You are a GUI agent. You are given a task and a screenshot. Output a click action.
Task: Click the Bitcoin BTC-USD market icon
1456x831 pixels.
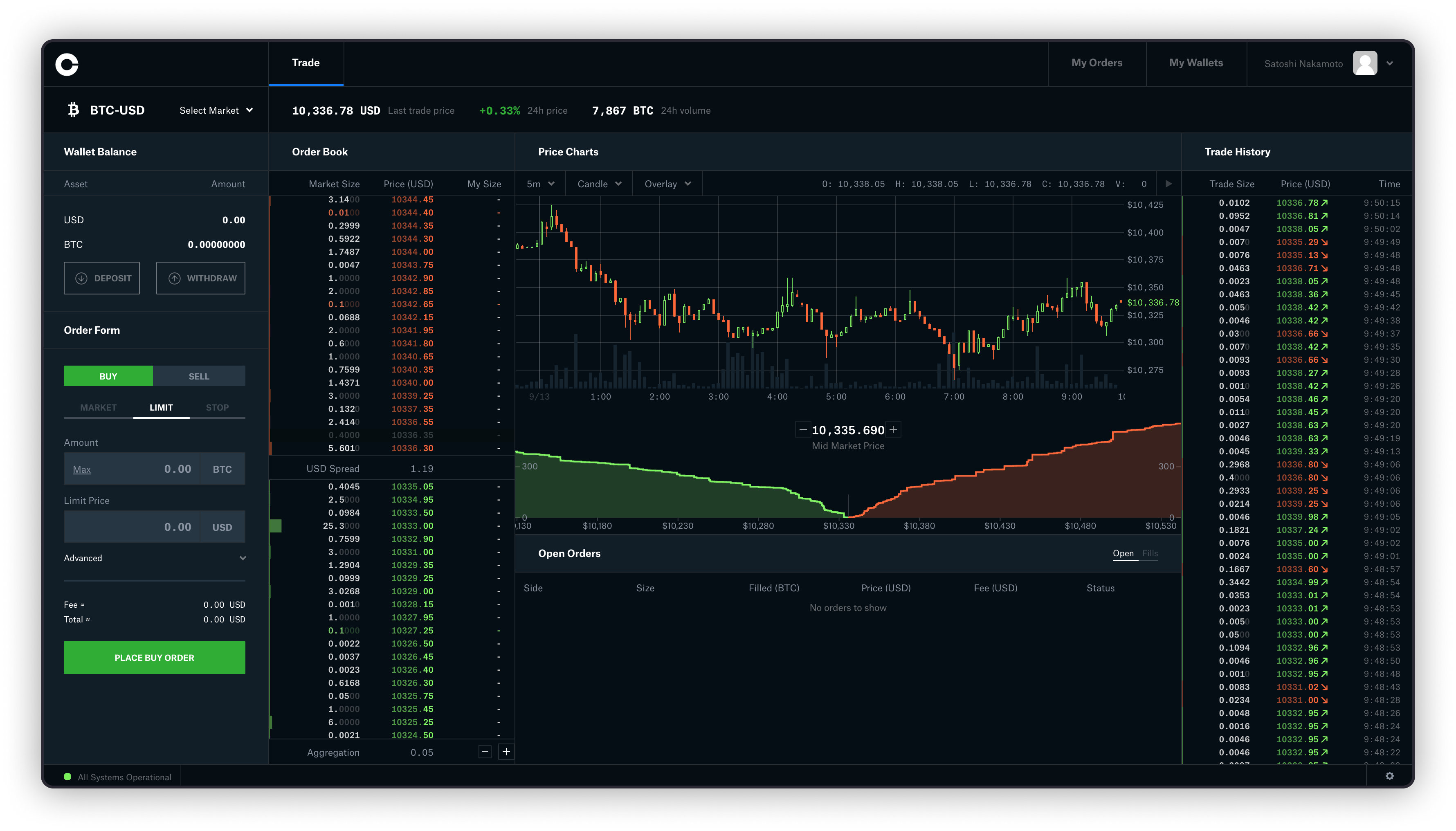coord(71,110)
